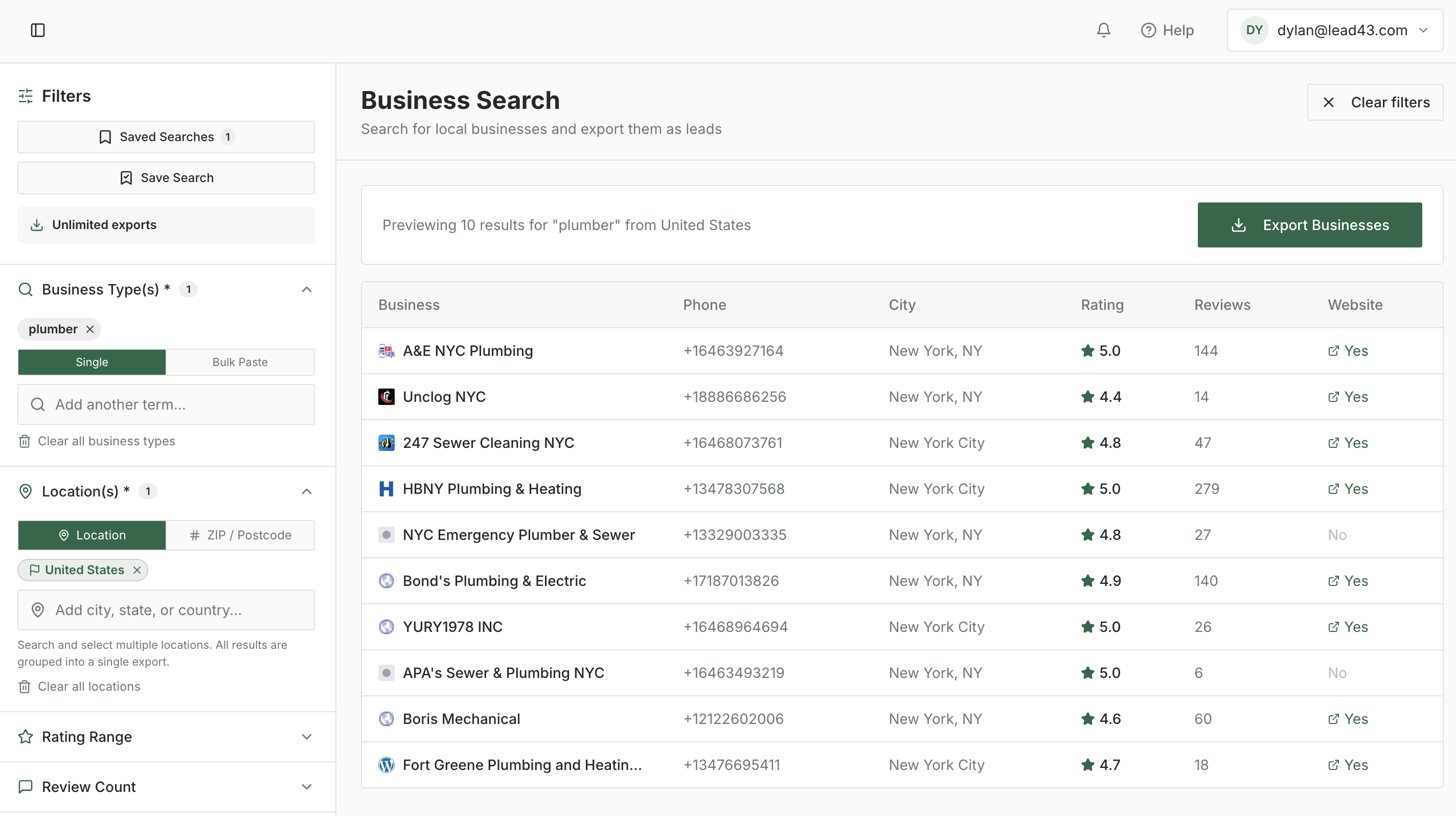Viewport: 1456px width, 816px height.
Task: Click YURY1978 INC globe icon
Action: click(386, 627)
